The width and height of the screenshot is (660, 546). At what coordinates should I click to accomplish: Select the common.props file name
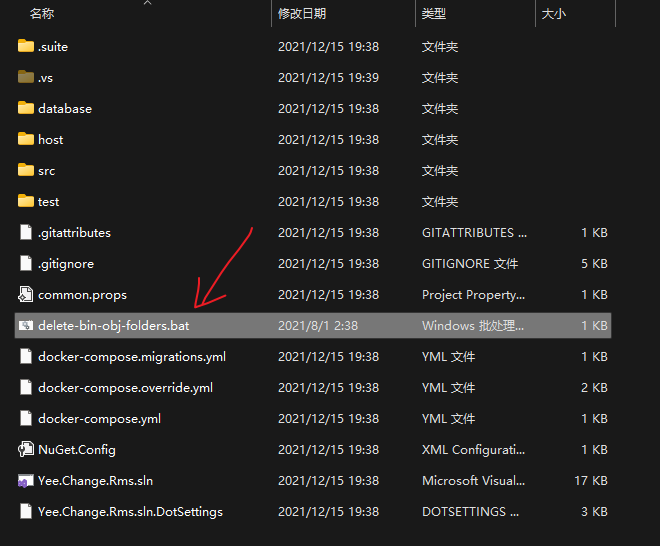click(x=82, y=295)
